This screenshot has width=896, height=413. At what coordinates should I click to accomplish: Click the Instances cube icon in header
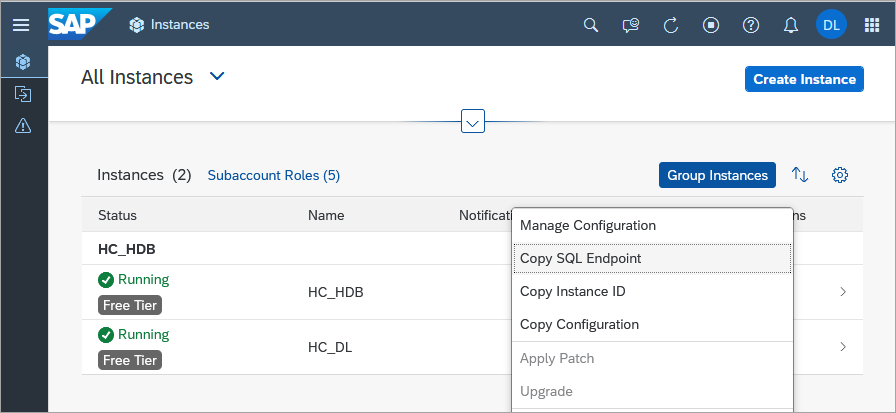pos(137,25)
